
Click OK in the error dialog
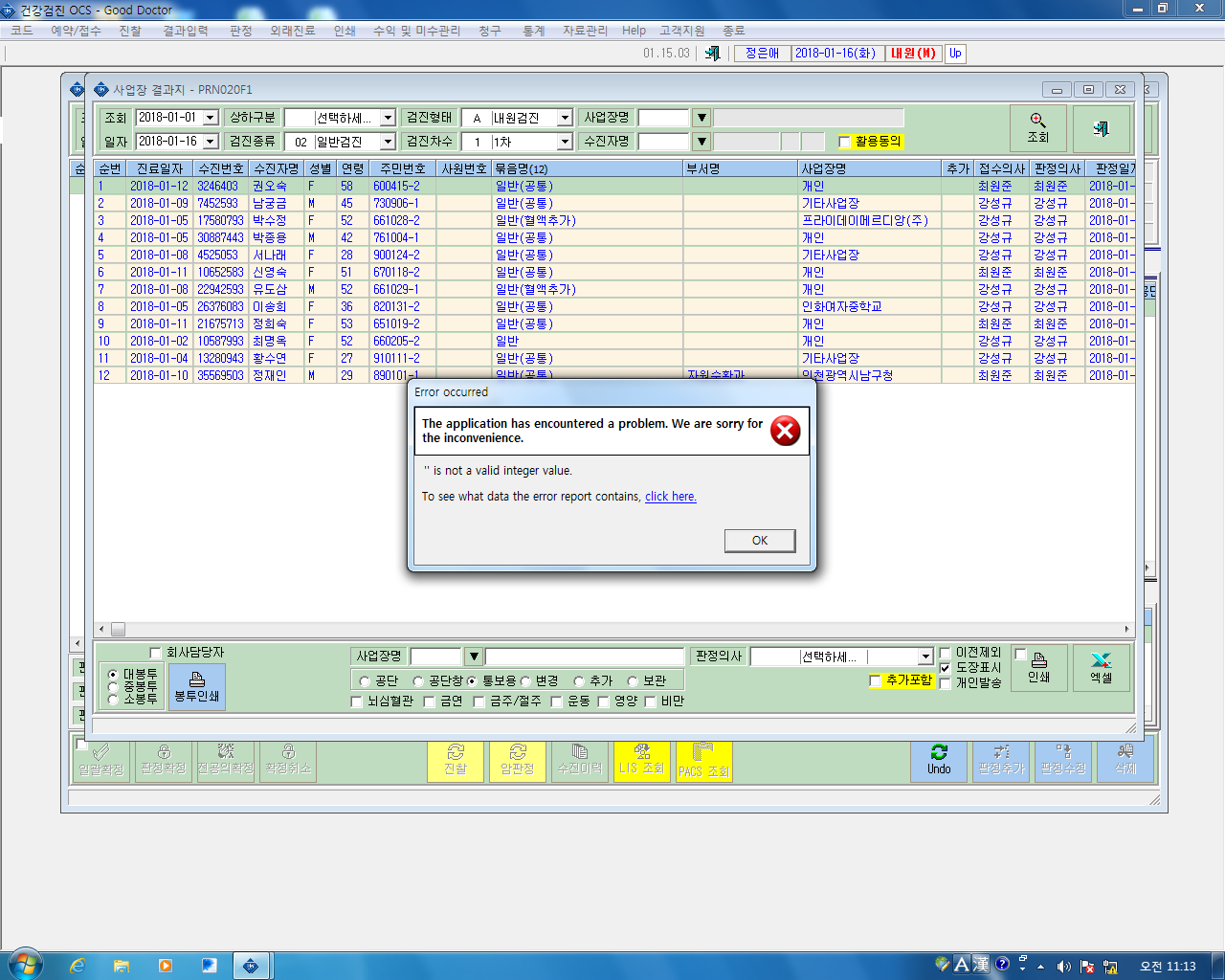[x=760, y=541]
